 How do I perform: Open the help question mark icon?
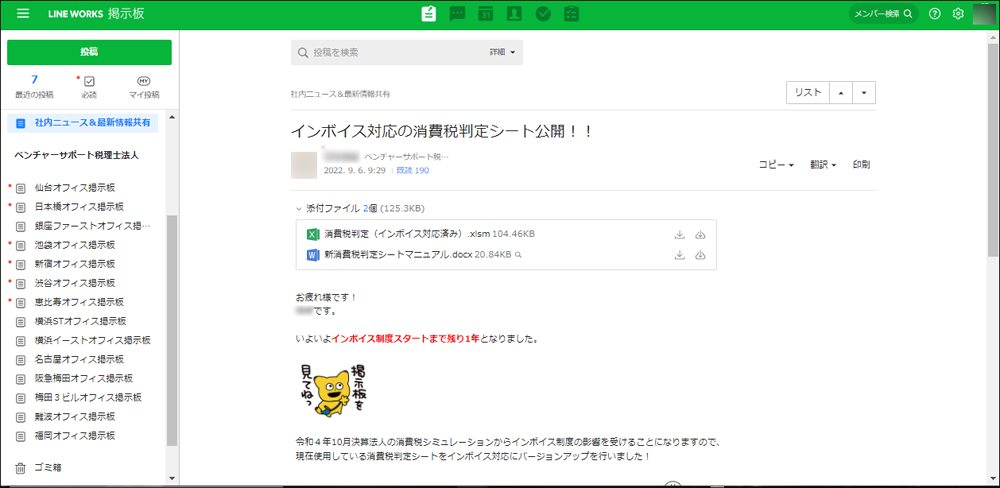(935, 14)
